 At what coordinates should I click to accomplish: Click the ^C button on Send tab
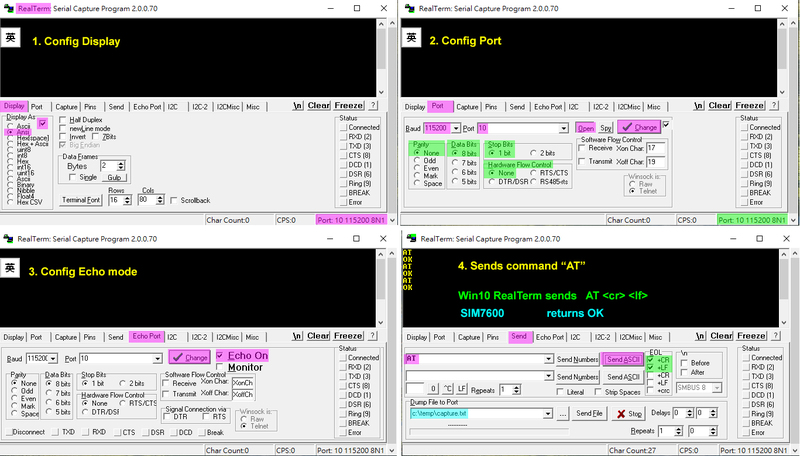point(447,389)
